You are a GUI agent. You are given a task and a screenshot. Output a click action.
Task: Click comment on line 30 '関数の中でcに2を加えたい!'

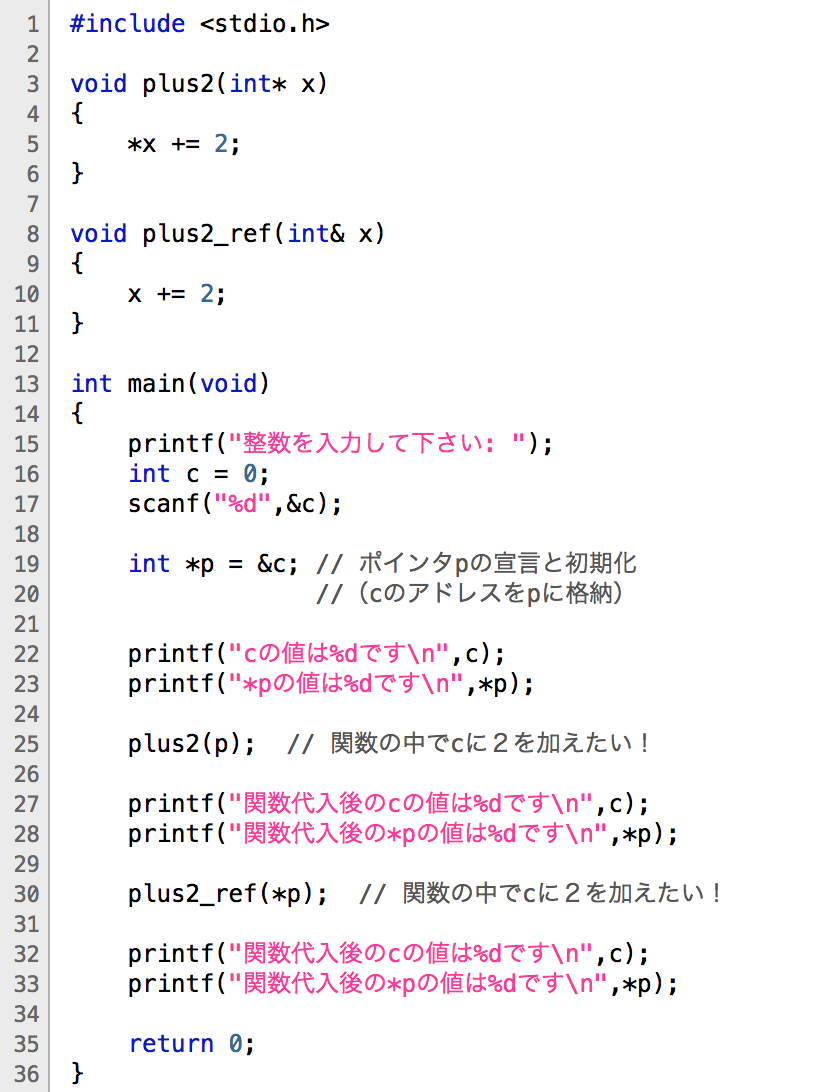pyautogui.click(x=541, y=894)
